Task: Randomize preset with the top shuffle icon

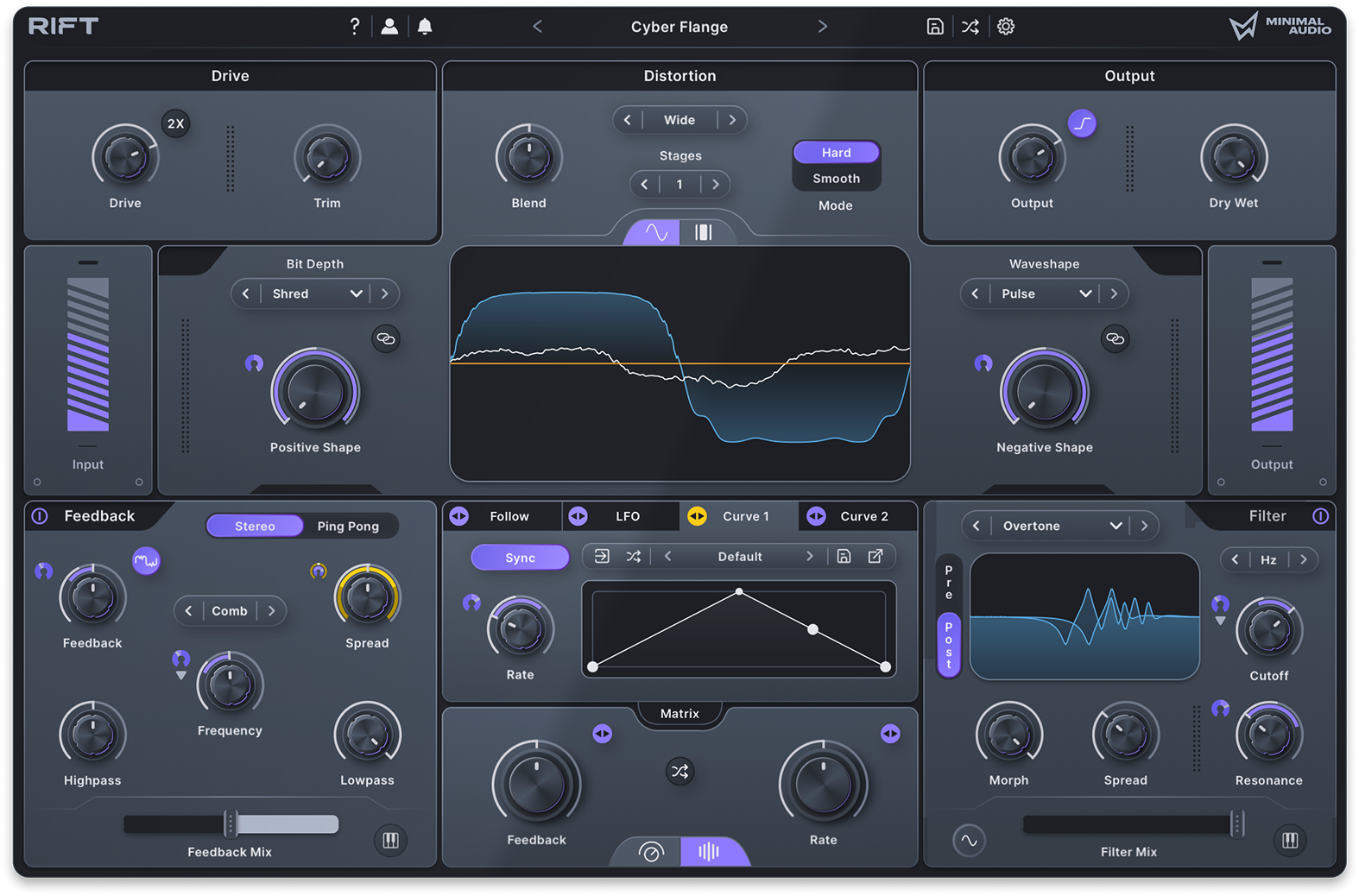Action: click(970, 27)
